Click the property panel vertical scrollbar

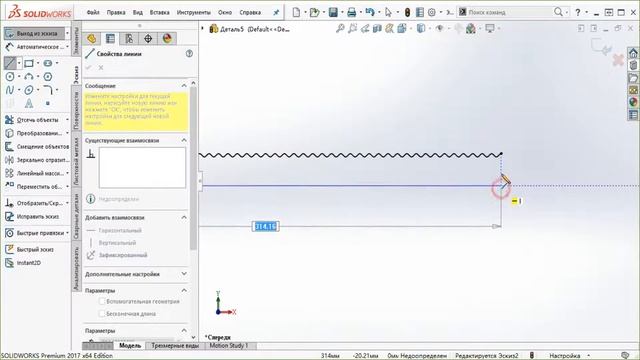coord(193,169)
